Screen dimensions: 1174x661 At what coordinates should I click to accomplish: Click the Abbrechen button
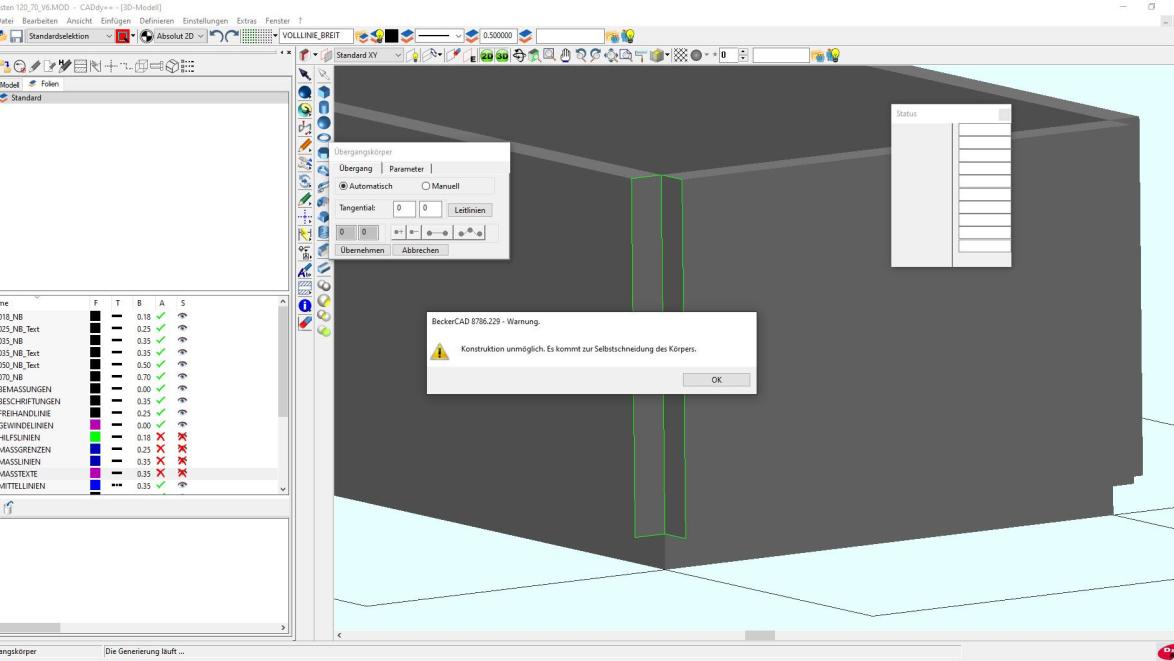(x=420, y=250)
